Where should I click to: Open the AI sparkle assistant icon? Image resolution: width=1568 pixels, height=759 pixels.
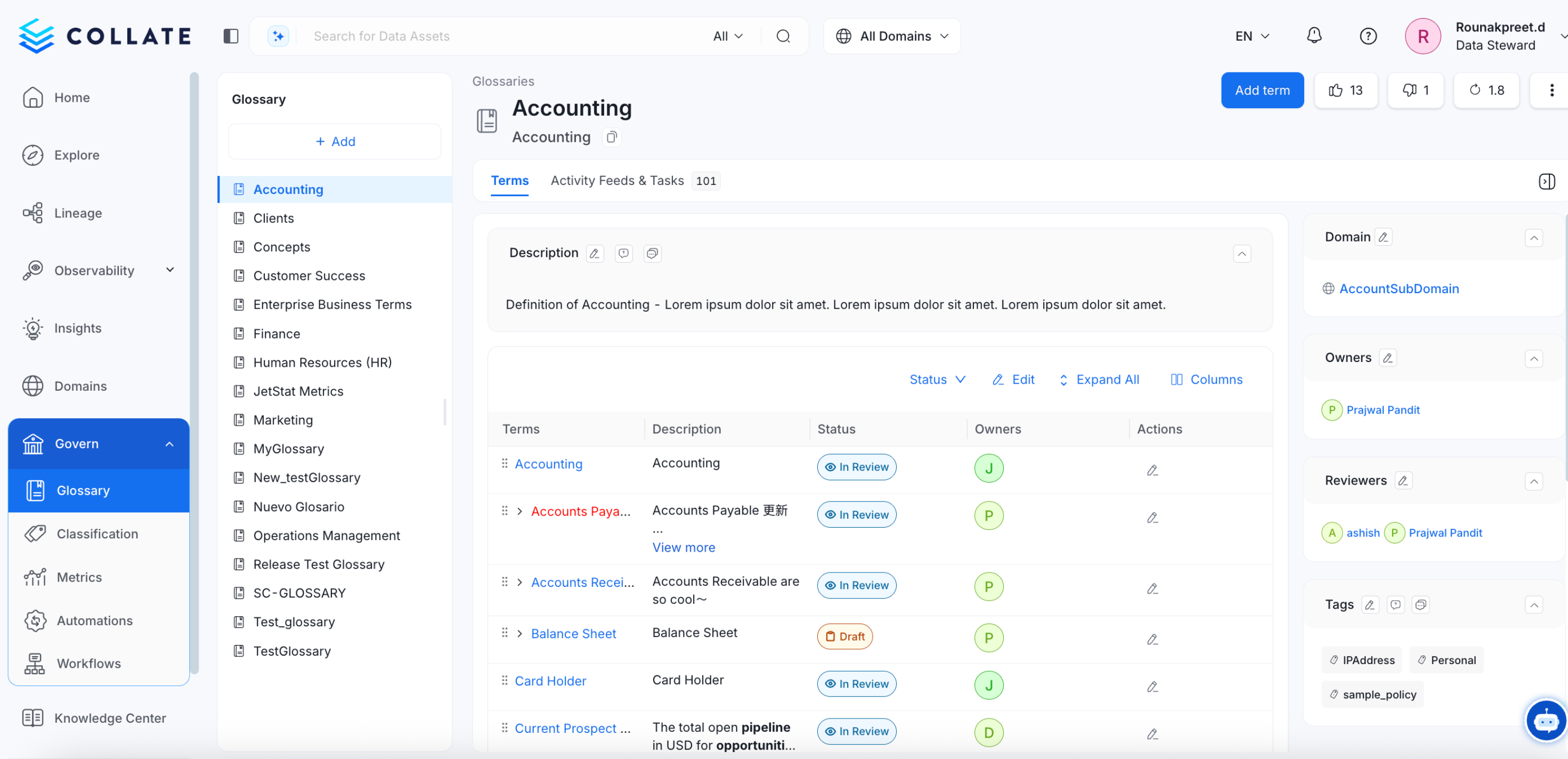tap(278, 36)
